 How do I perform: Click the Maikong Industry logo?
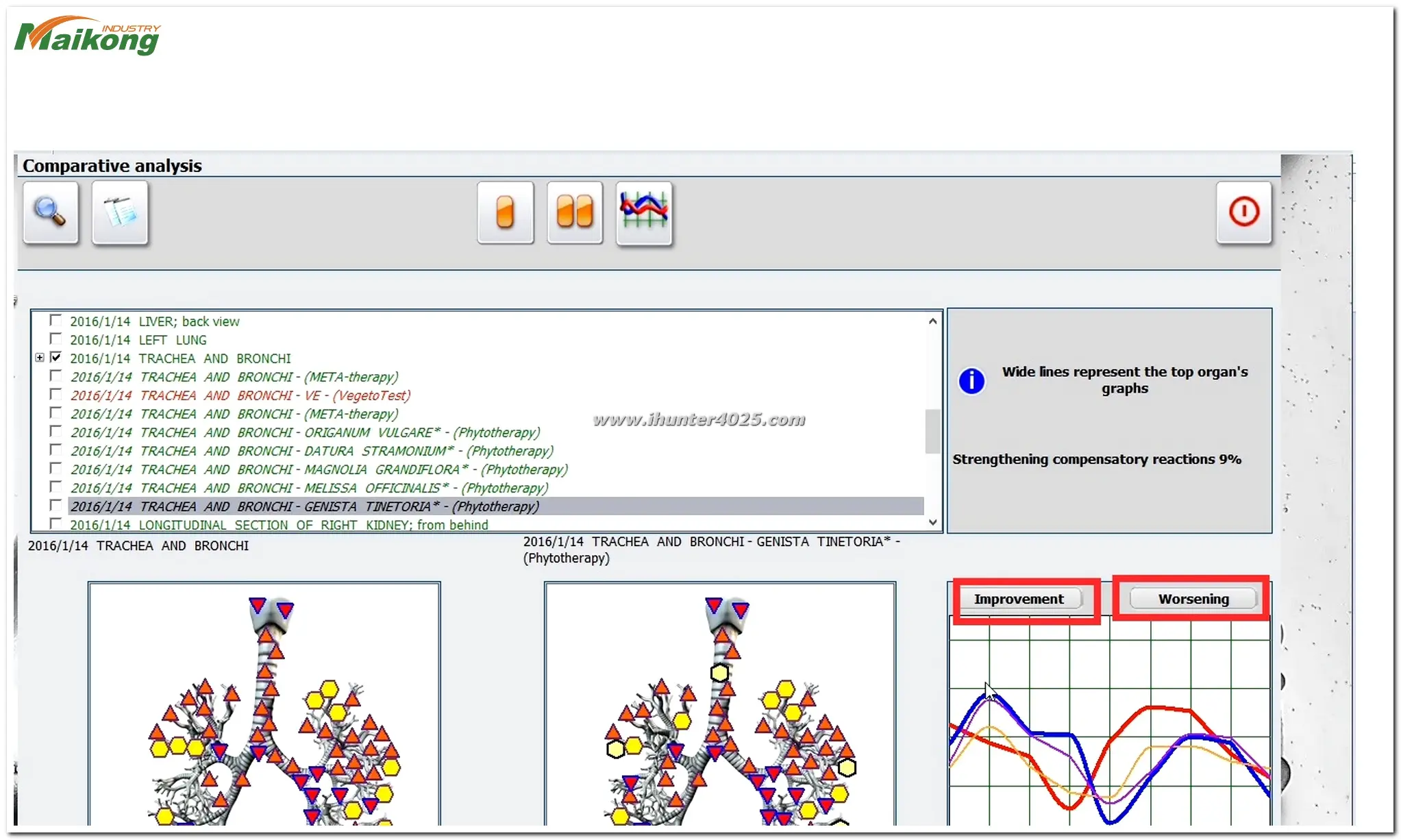[x=88, y=36]
